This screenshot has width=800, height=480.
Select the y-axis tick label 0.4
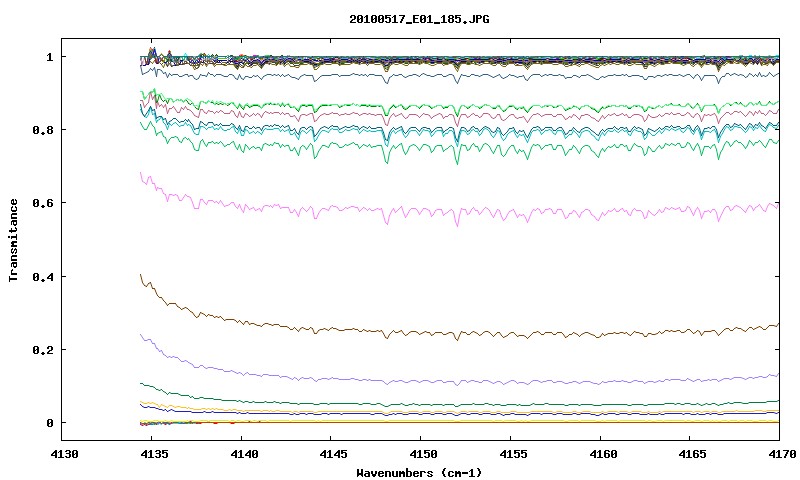click(43, 276)
